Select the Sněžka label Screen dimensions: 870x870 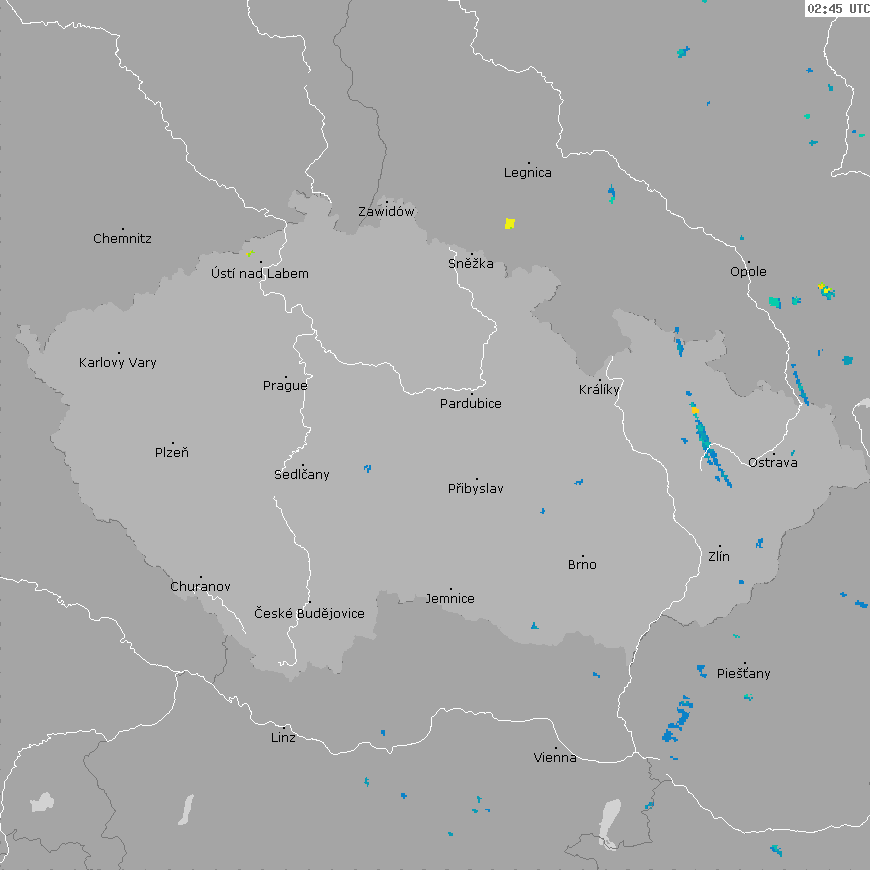[x=471, y=263]
